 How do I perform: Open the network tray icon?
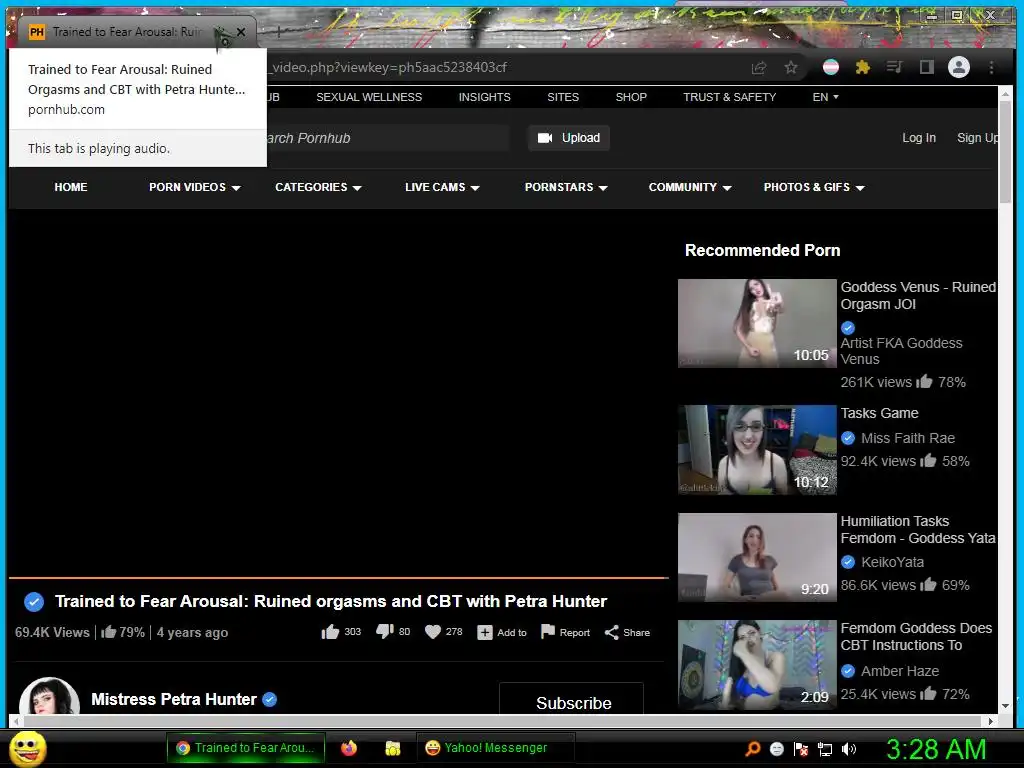(x=825, y=750)
